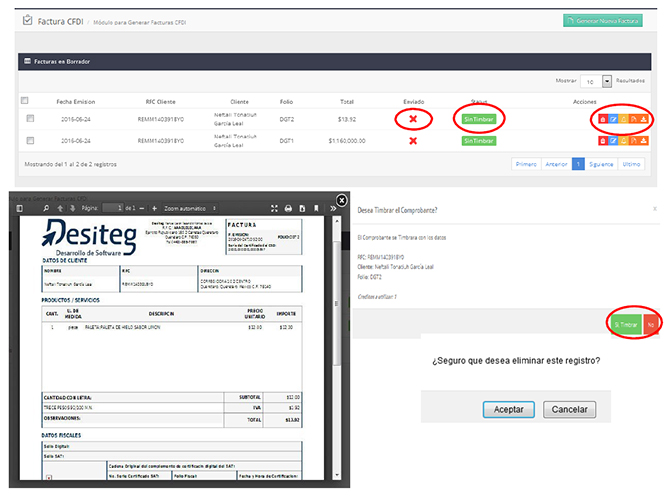Viewport: 666px width, 498px height.
Task: Zoom out in the PDF viewer
Action: tap(142, 208)
